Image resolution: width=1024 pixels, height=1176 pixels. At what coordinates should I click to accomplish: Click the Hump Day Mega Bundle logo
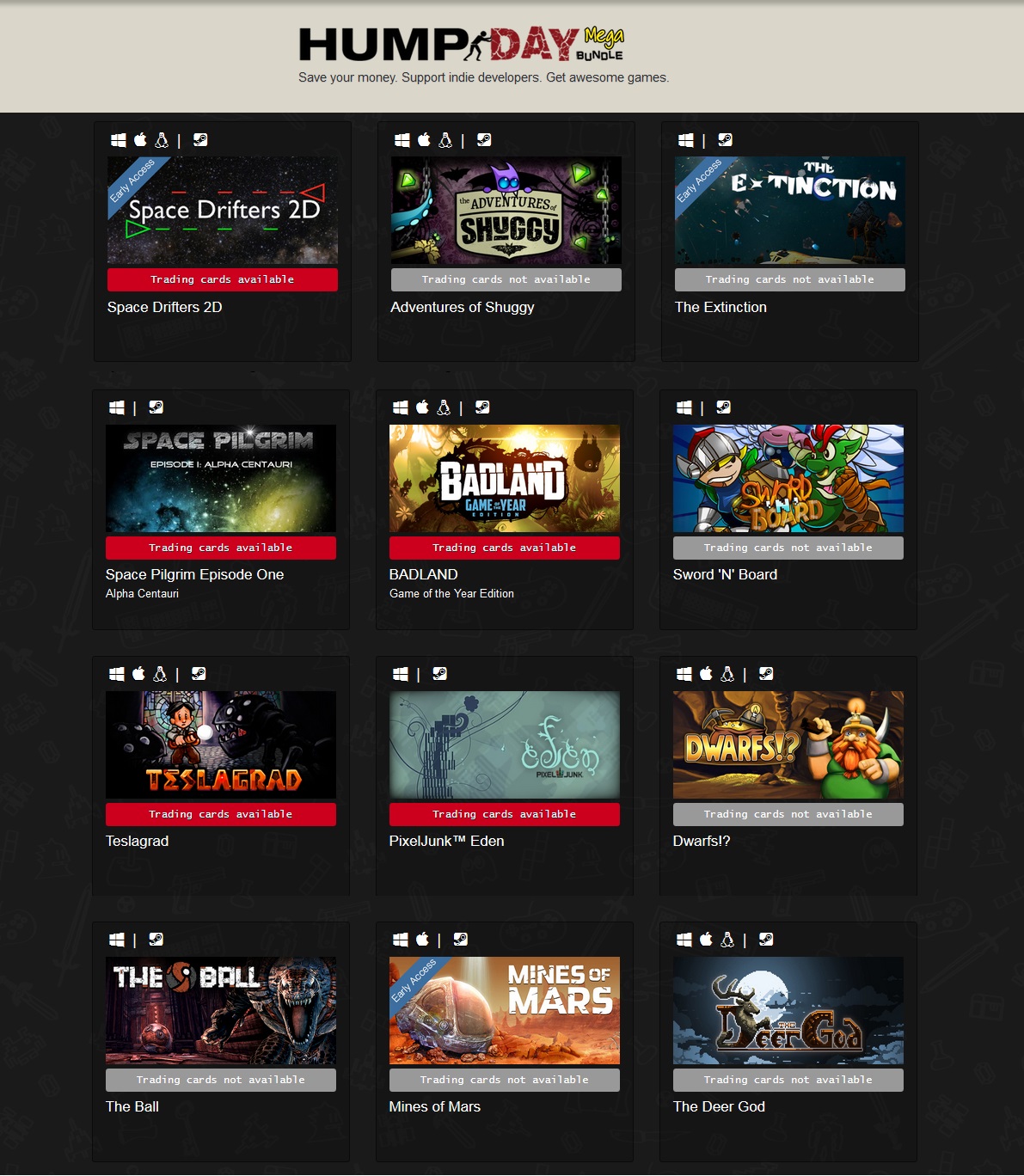coord(461,45)
